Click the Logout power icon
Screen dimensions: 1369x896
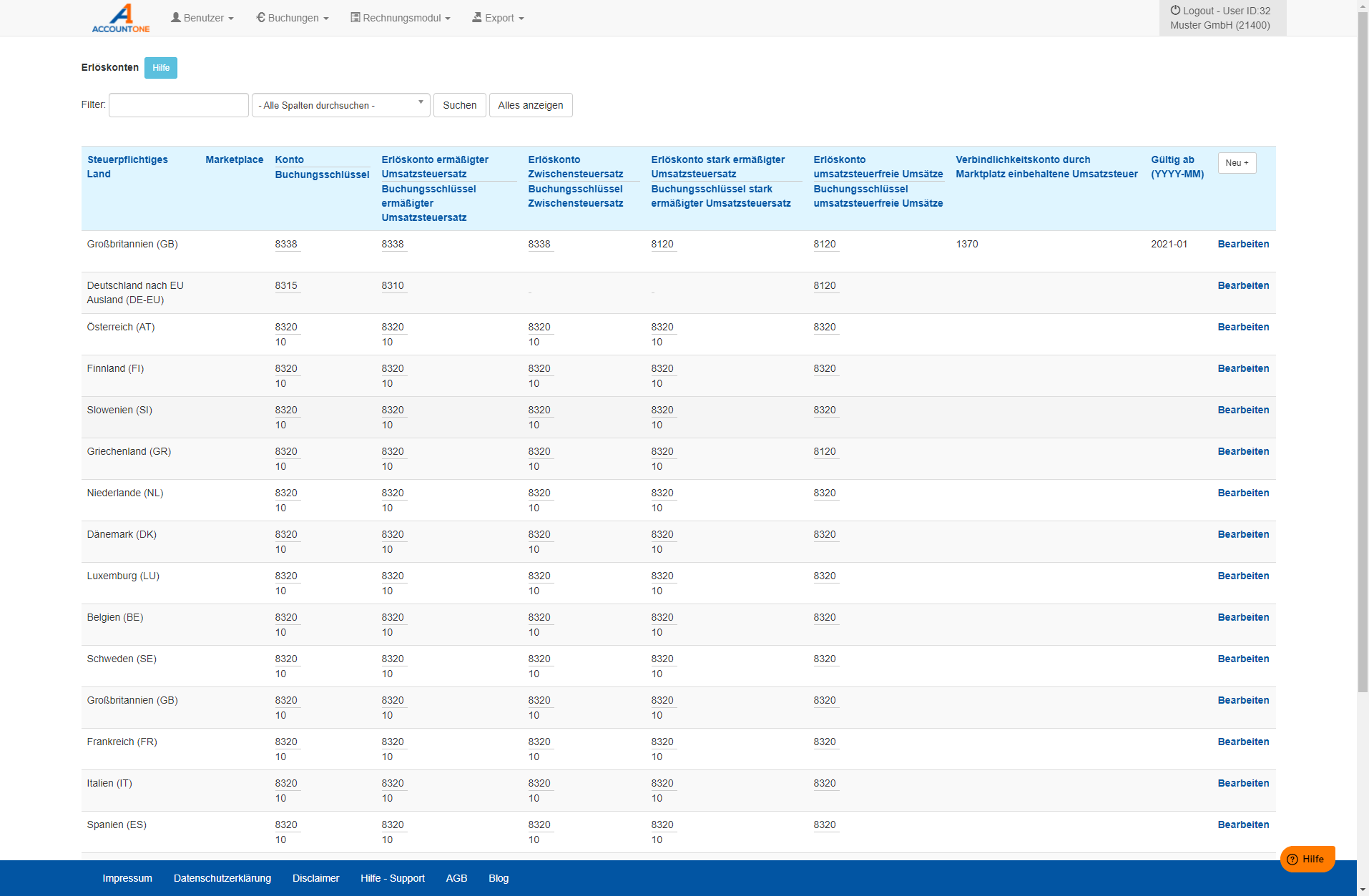(1175, 11)
